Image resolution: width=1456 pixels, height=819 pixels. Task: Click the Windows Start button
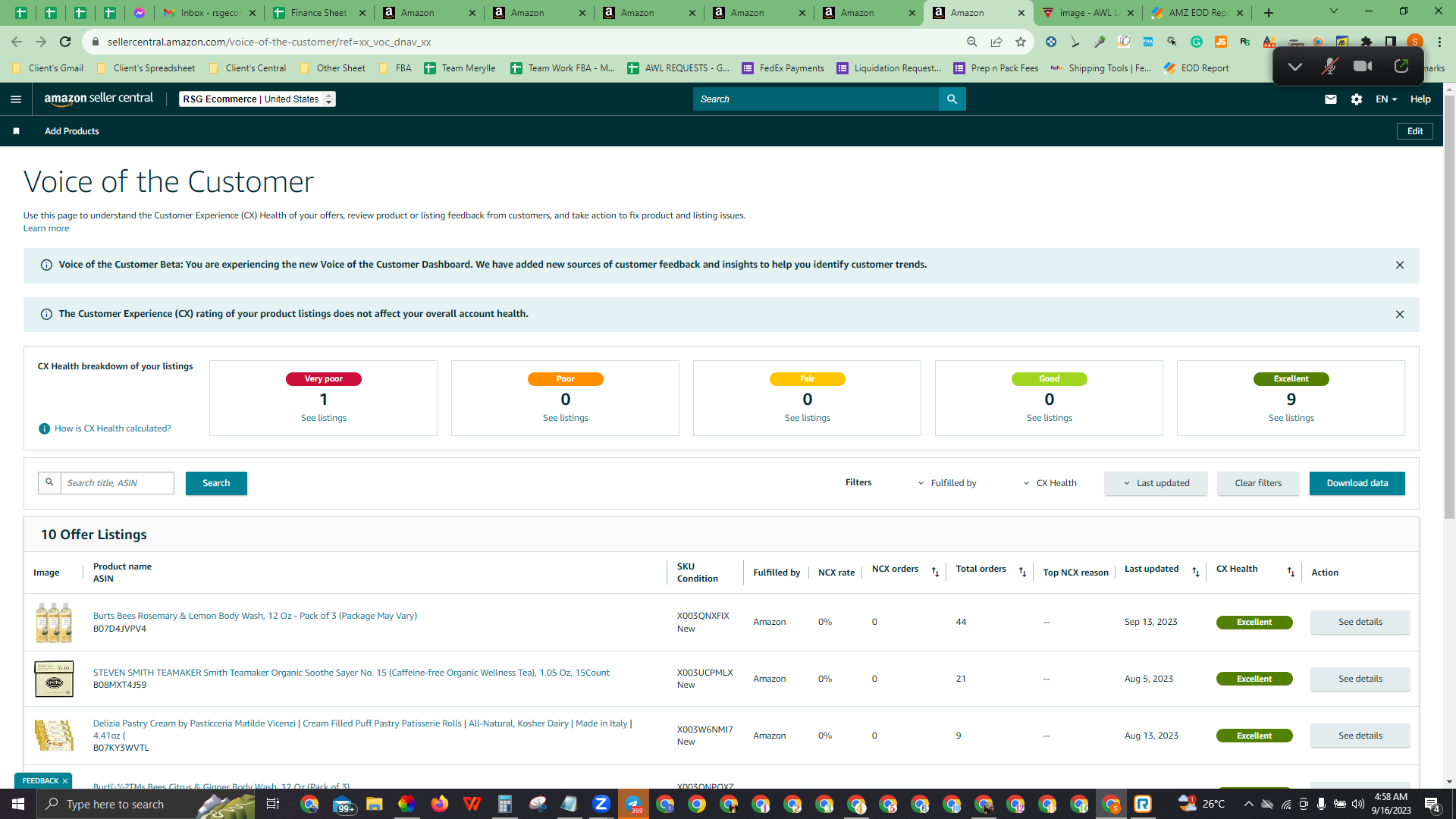point(18,804)
